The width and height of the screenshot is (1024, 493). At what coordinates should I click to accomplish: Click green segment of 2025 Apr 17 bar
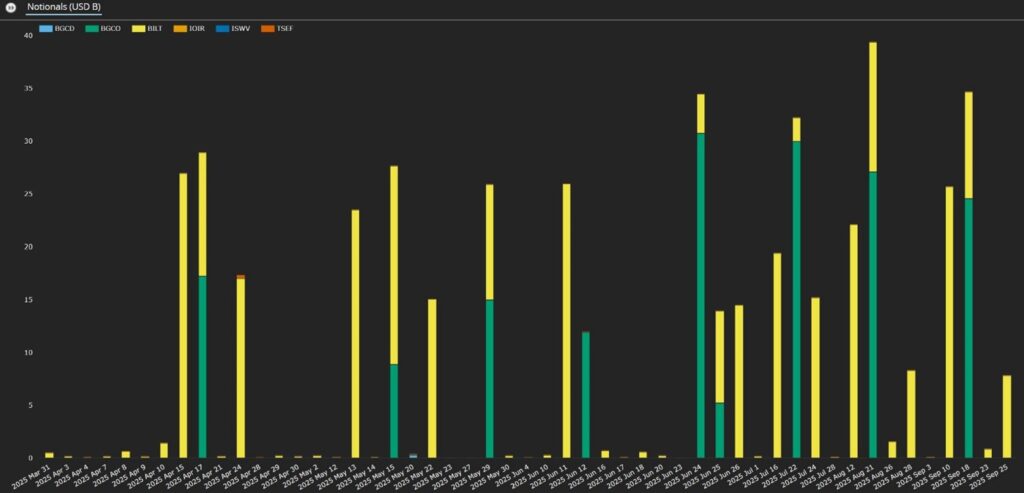[x=203, y=366]
